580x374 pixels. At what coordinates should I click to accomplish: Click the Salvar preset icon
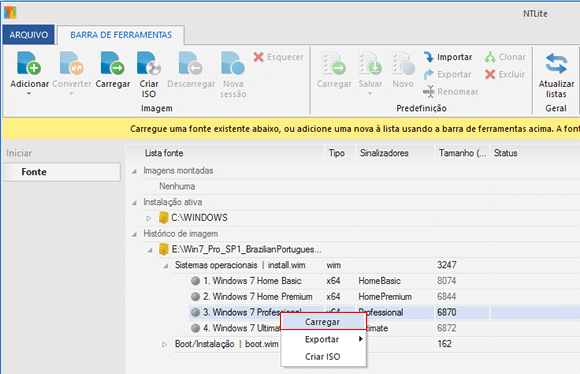(370, 63)
